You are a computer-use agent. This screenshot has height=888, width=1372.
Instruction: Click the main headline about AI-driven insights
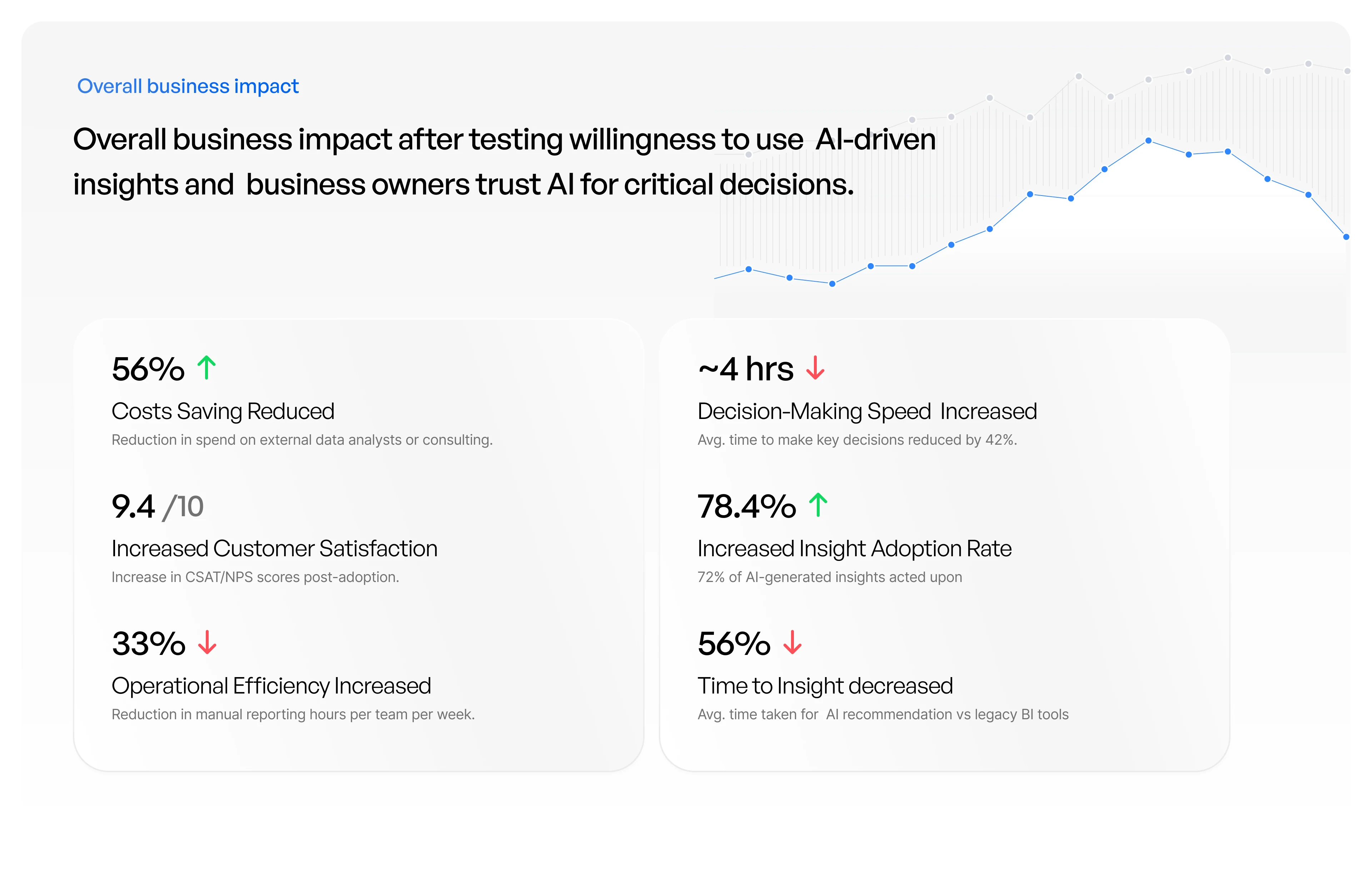click(504, 162)
